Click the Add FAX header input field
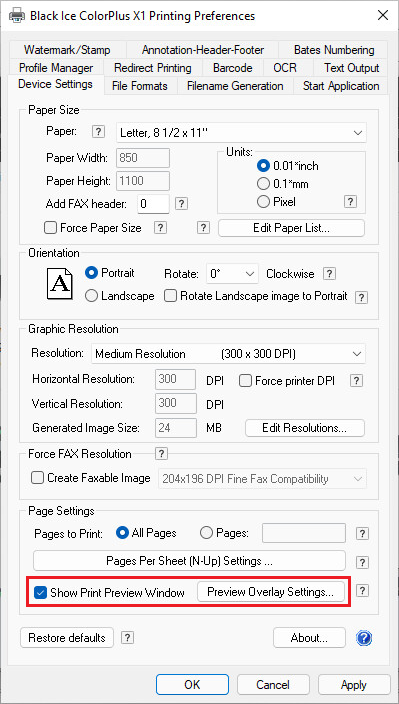This screenshot has height=704, width=399. click(x=153, y=204)
